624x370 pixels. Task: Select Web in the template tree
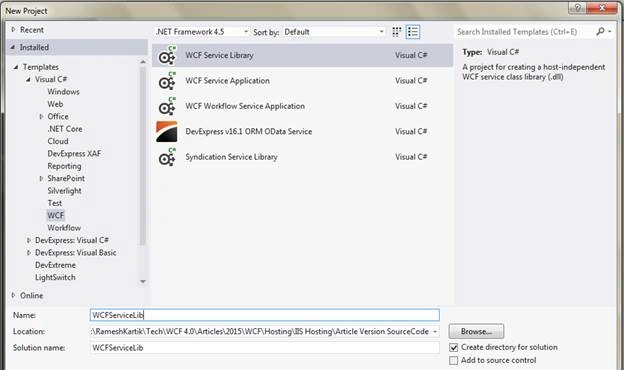pyautogui.click(x=55, y=104)
